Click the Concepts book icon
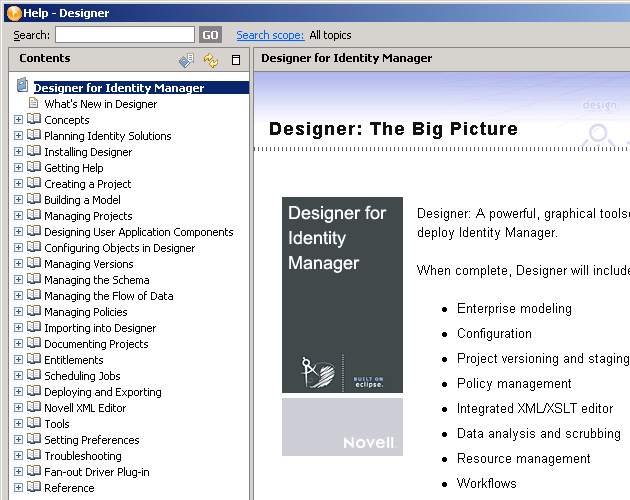The image size is (630, 500). 34,119
